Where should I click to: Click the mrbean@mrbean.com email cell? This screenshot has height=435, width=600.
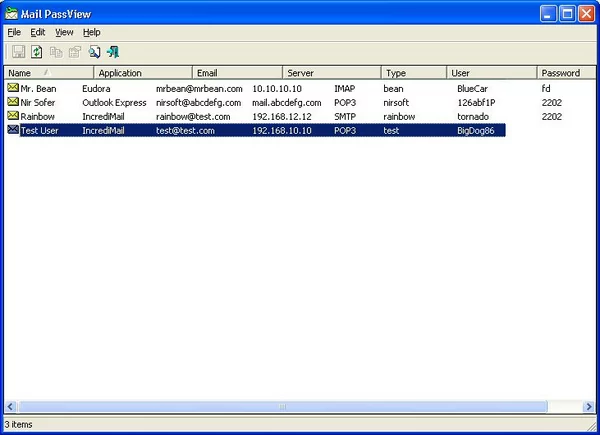[x=199, y=89]
